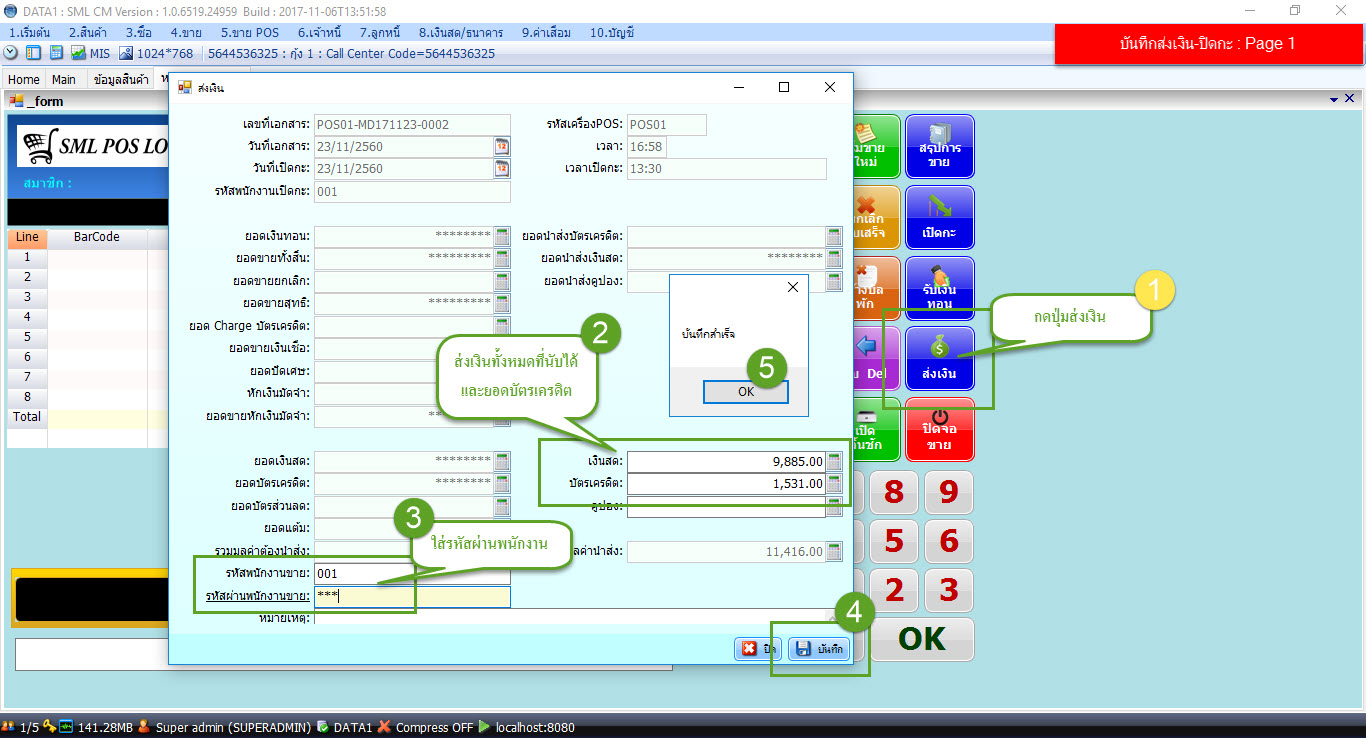This screenshot has height=738, width=1366.
Task: Open calendar picker for วันที่เอกสาร
Action: pyautogui.click(x=502, y=147)
